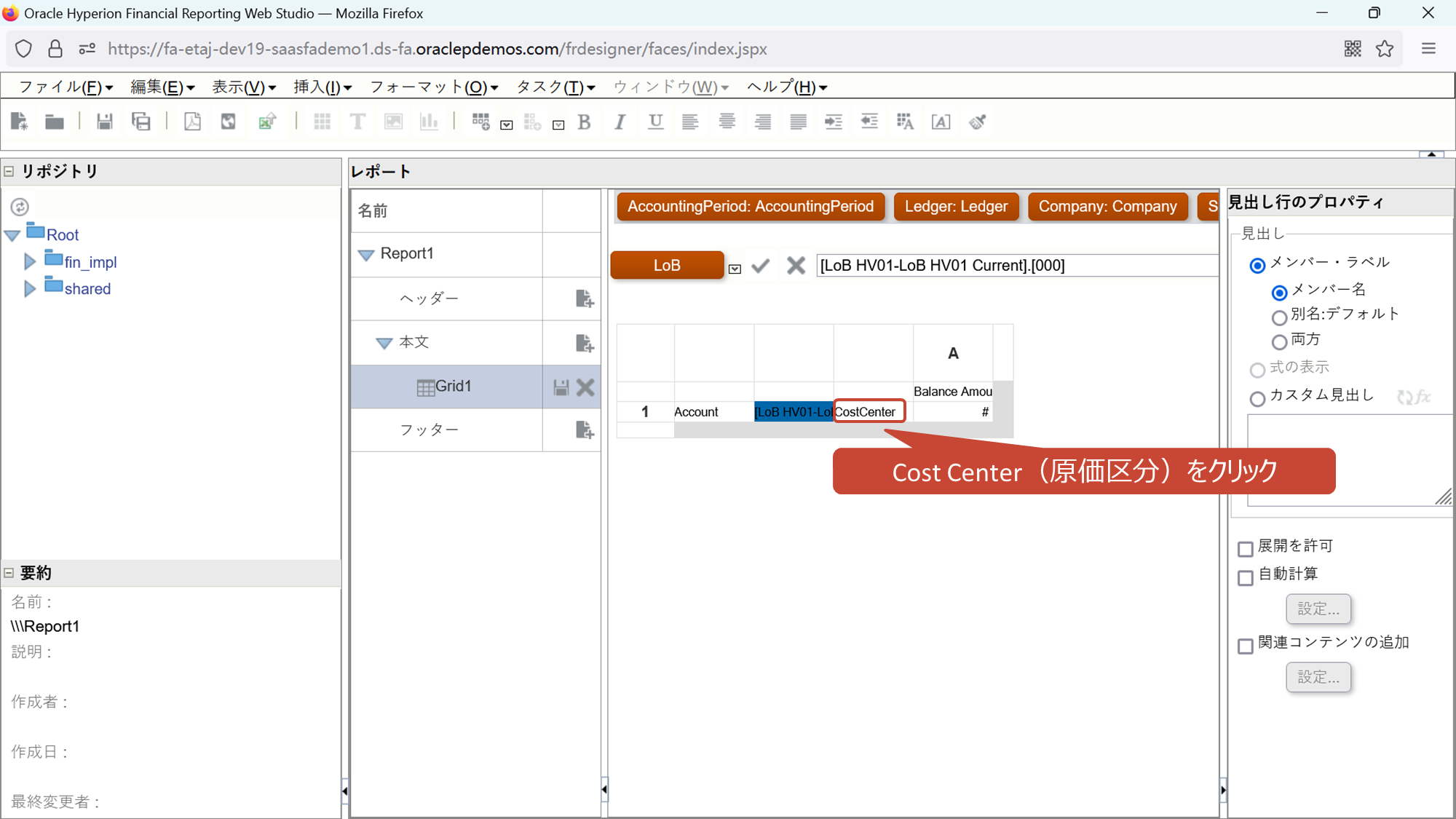The image size is (1456, 819).
Task: Toggle bold formatting
Action: (x=584, y=122)
